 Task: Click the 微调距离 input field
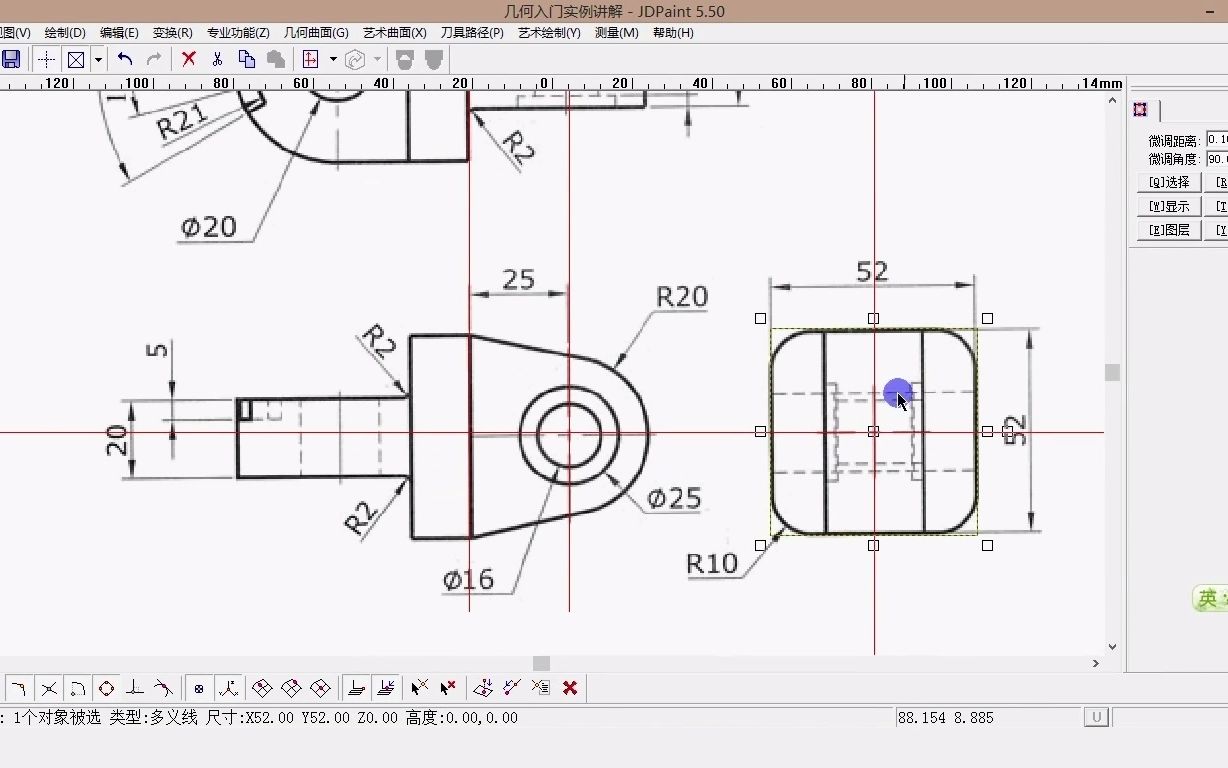coord(1217,140)
